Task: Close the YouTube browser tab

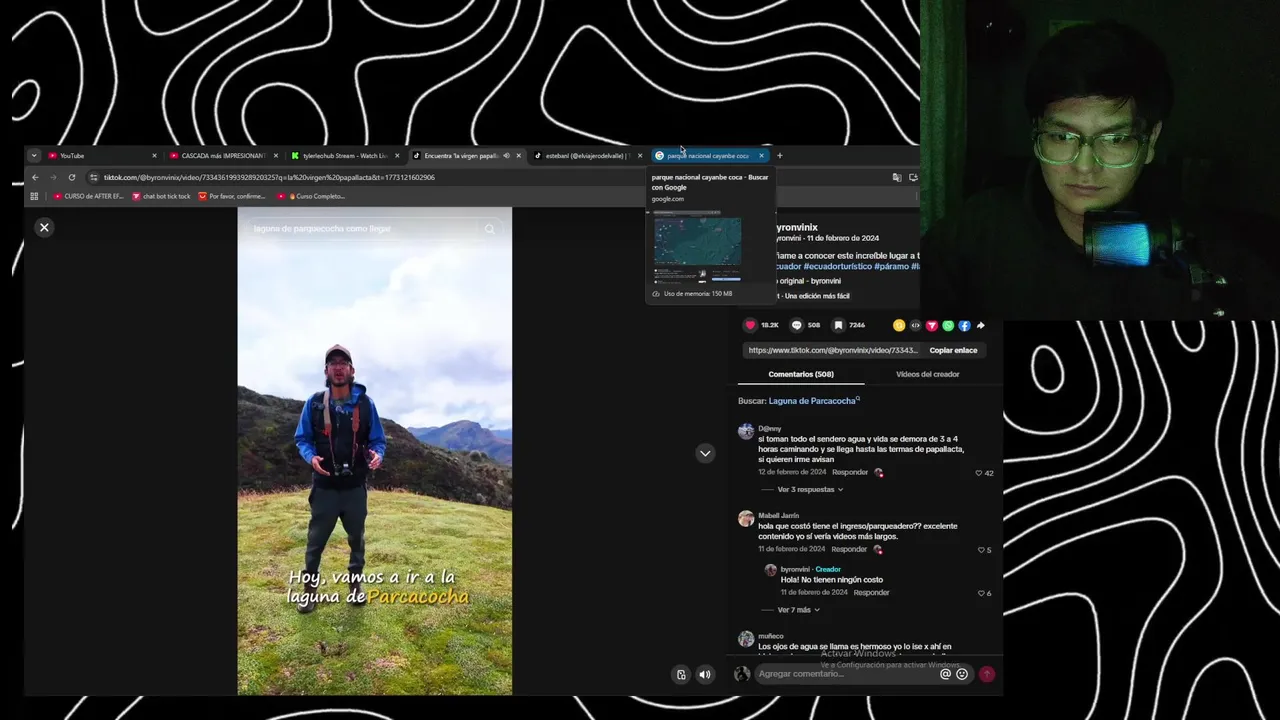Action: pyautogui.click(x=154, y=156)
